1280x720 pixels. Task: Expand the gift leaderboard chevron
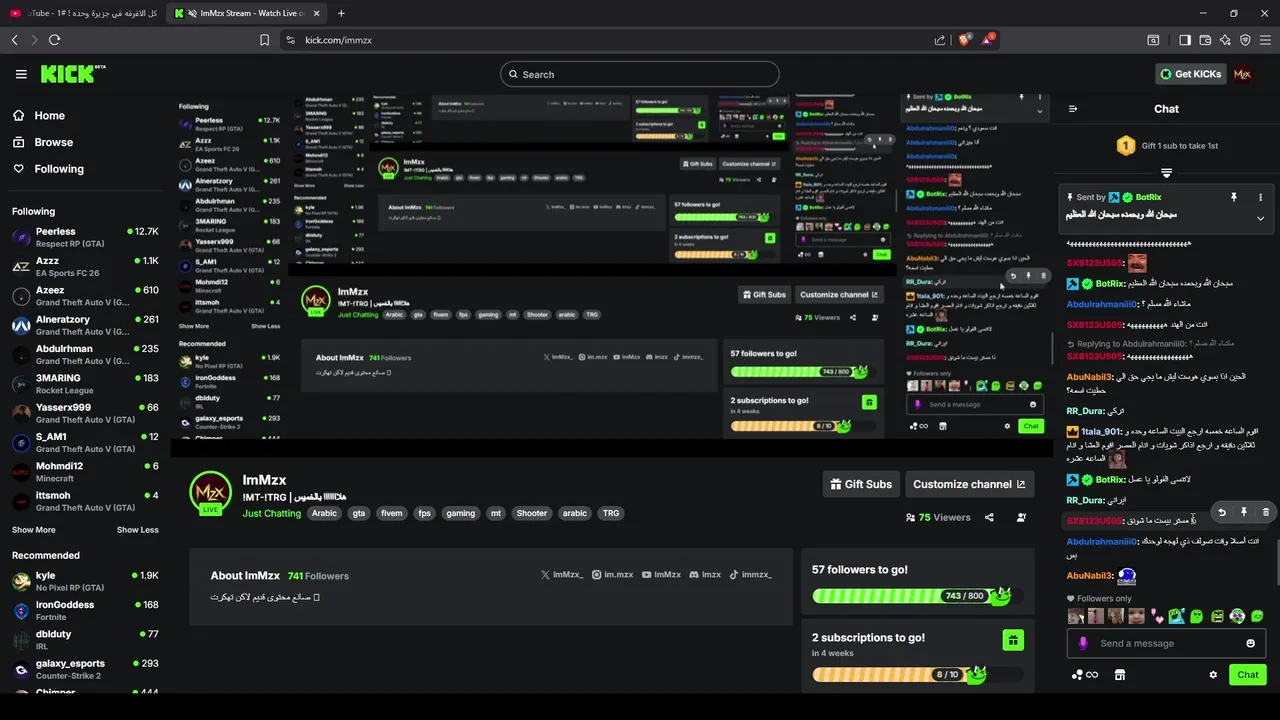(1166, 172)
